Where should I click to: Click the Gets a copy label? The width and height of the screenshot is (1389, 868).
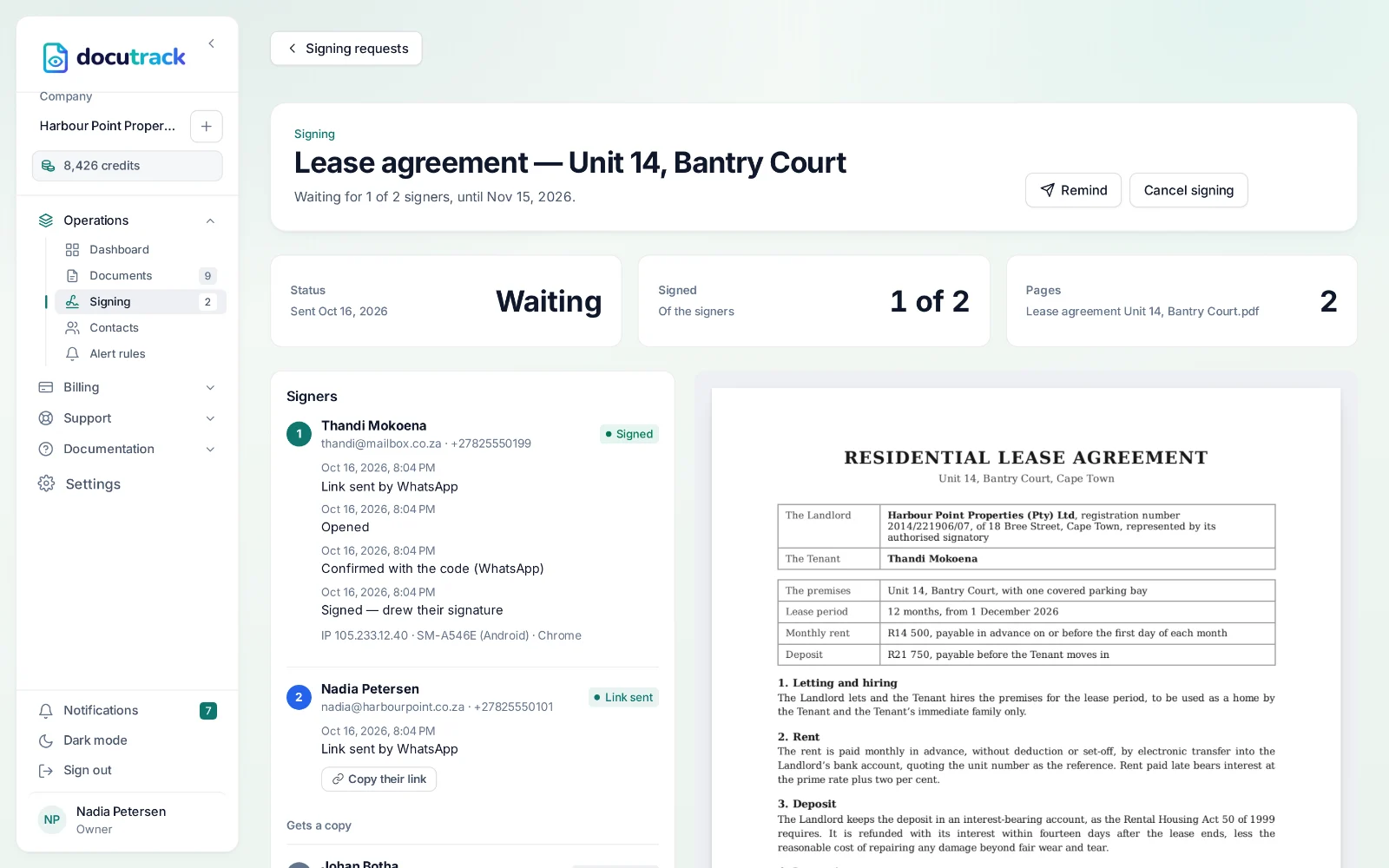tap(319, 825)
